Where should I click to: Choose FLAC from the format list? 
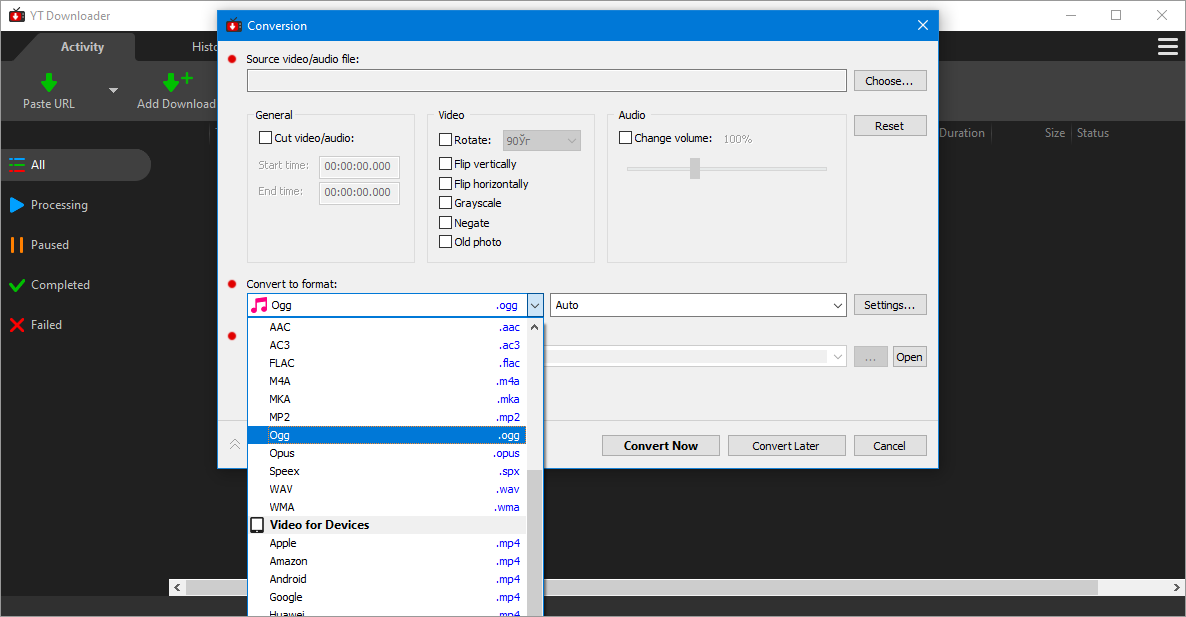(282, 363)
